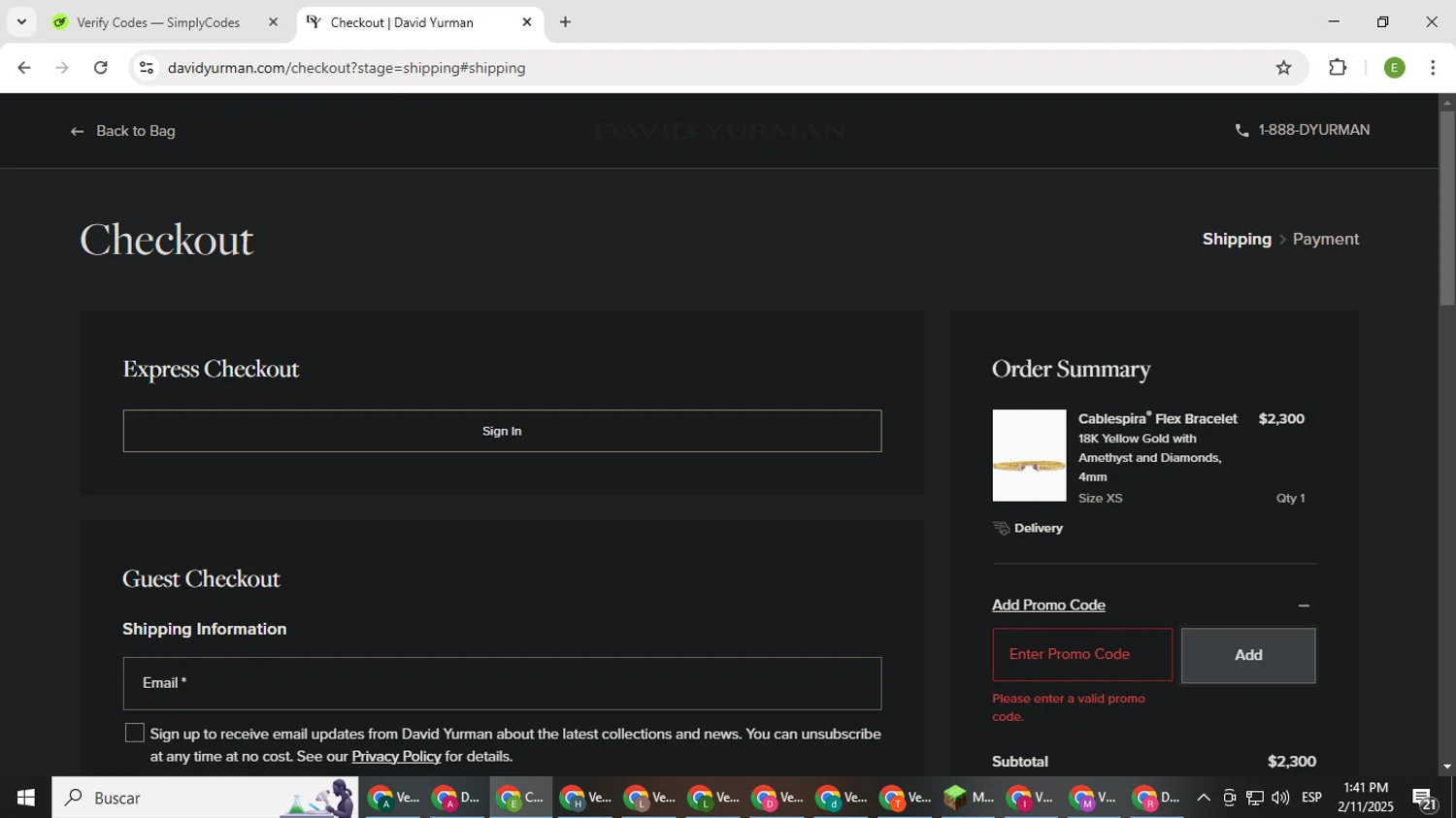Bookmark this page with the star icon
The image size is (1456, 818).
click(x=1283, y=68)
